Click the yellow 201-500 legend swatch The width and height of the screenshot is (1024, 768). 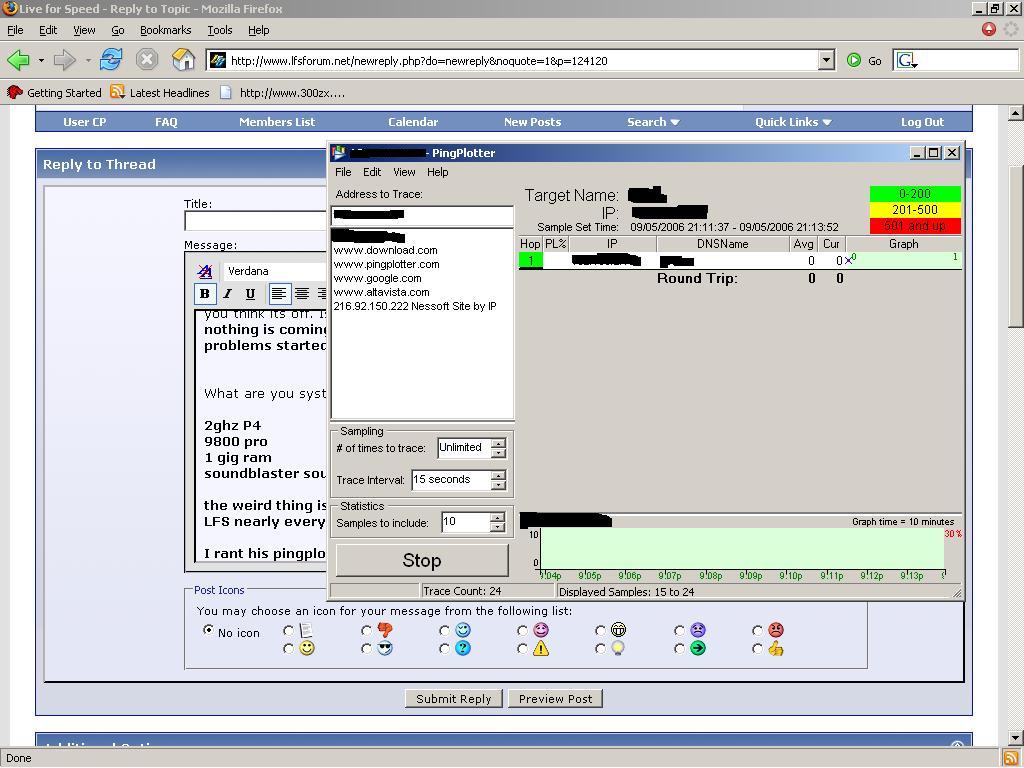(915, 210)
